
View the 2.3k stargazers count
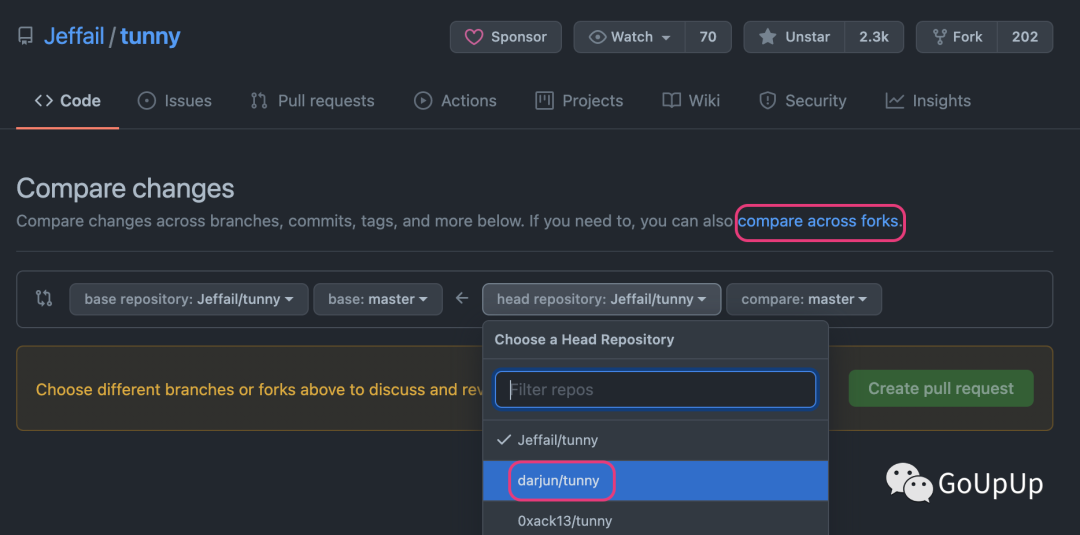874,37
